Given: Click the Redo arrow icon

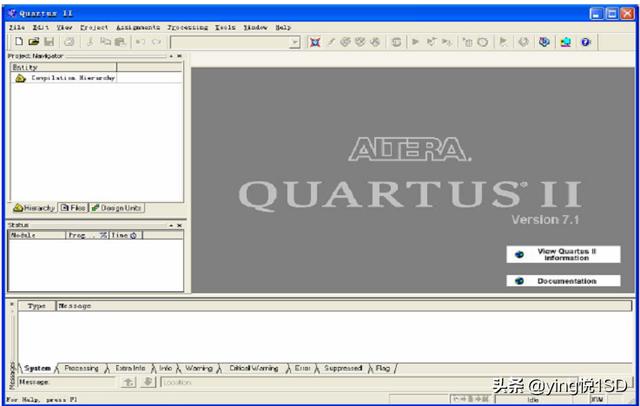Looking at the screenshot, I should pos(156,42).
